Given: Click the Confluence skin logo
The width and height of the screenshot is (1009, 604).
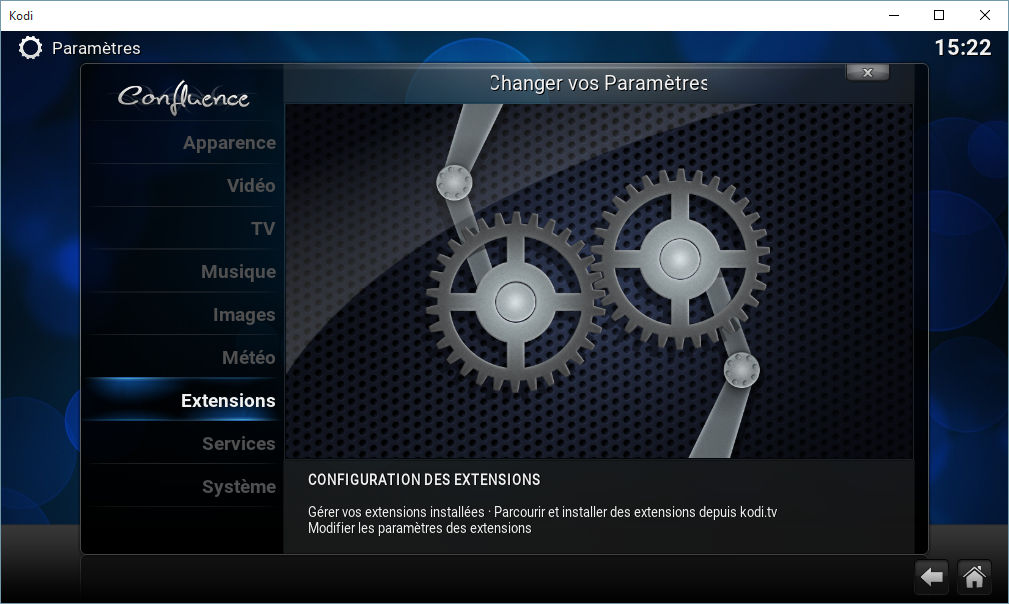Looking at the screenshot, I should point(183,97).
